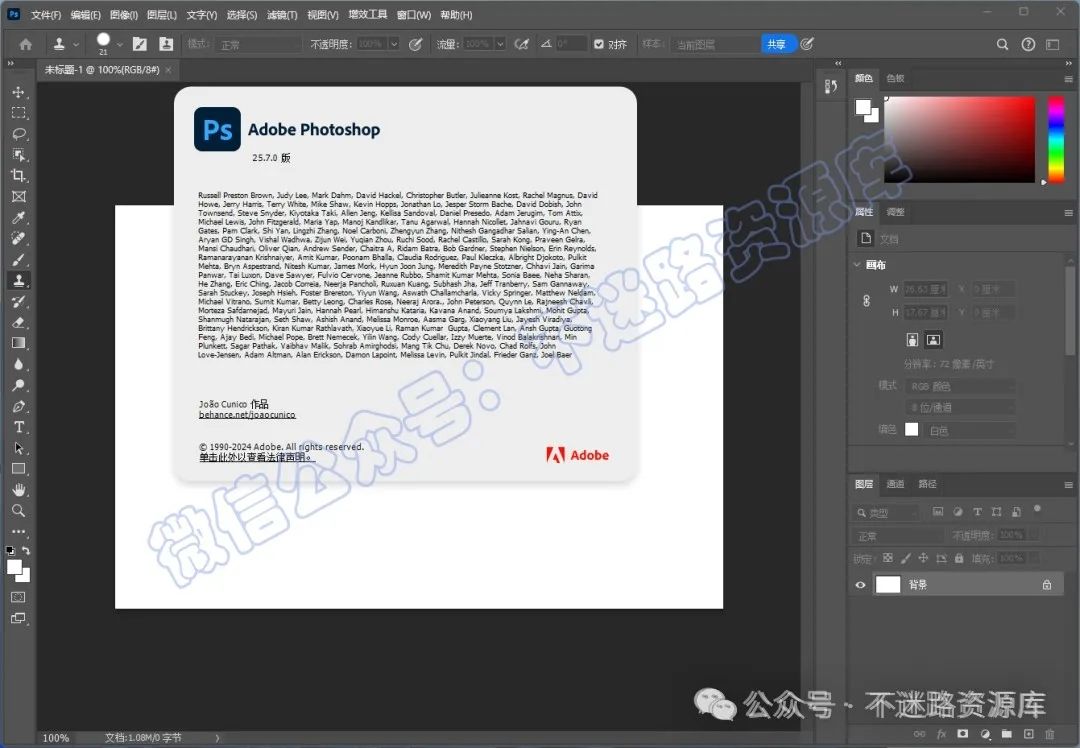Hide the 背景 layer with eye icon
Viewport: 1080px width, 748px height.
pyautogui.click(x=860, y=585)
